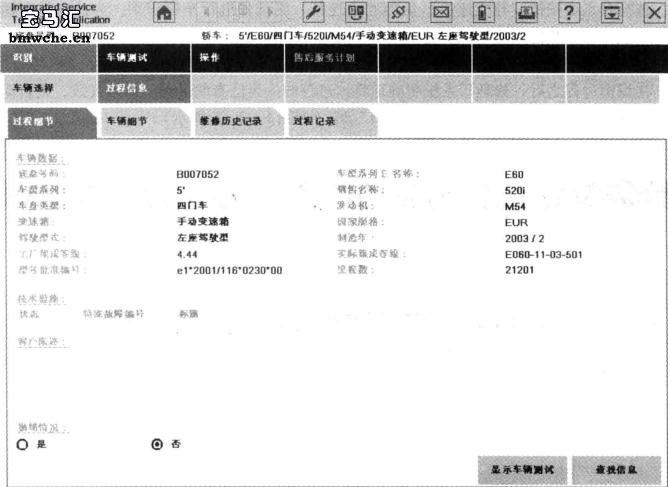
Task: Click the 标题 column header
Action: coord(189,314)
